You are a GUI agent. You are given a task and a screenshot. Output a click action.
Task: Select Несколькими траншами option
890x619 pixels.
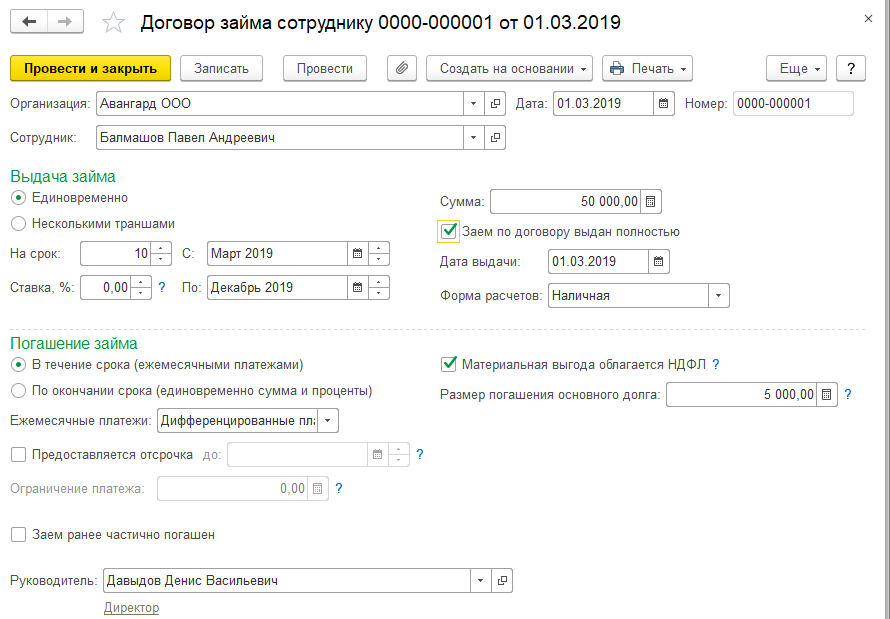(19, 224)
